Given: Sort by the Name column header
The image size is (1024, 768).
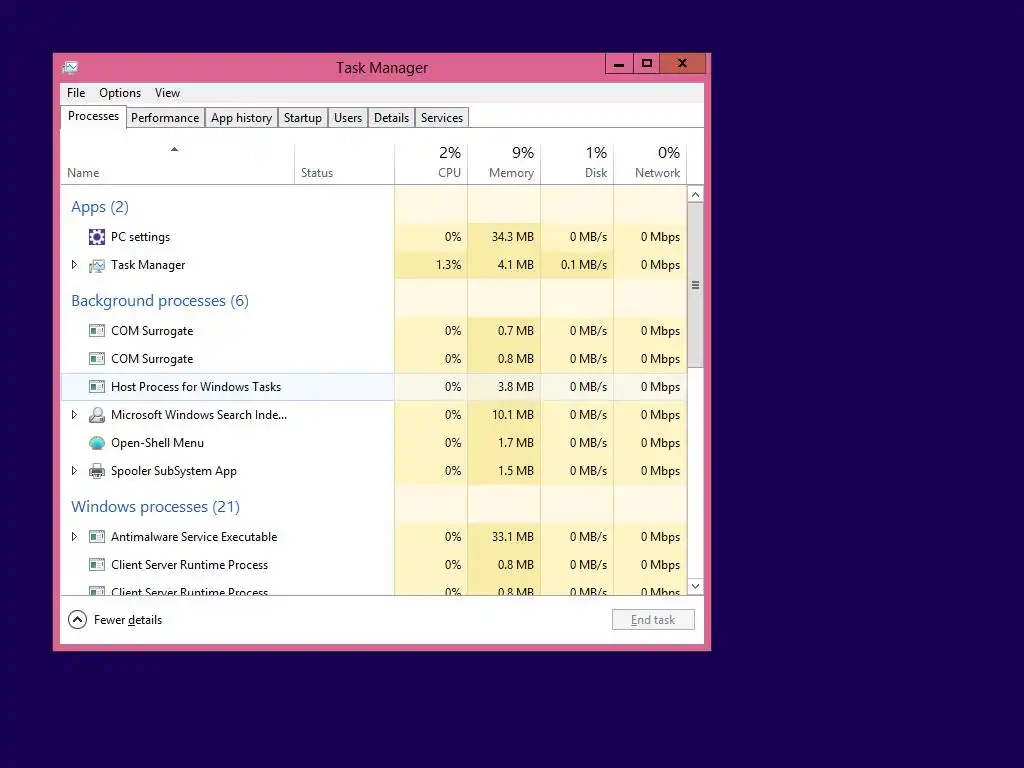Looking at the screenshot, I should [x=178, y=163].
